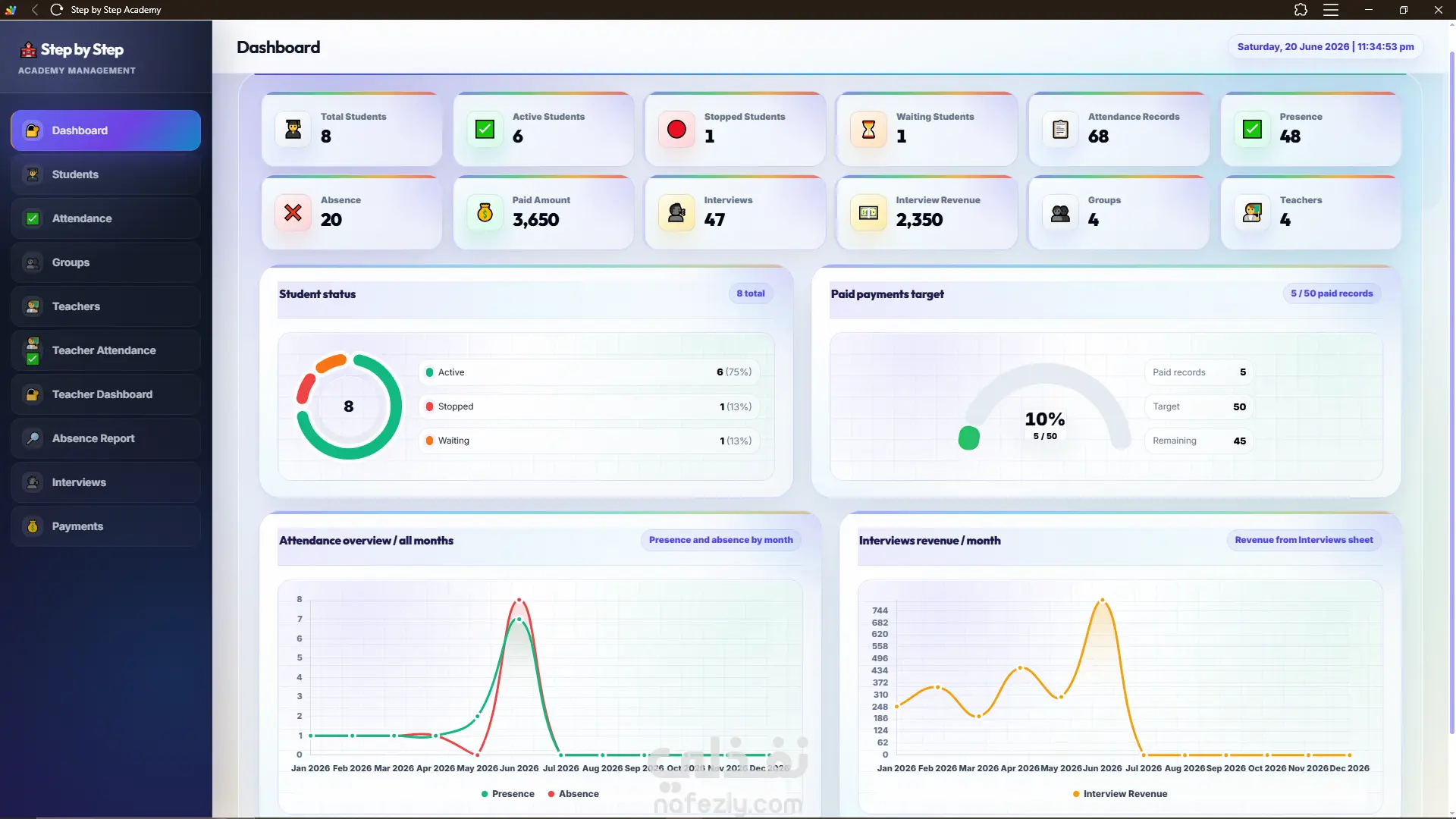Toggle the Interview Revenue legend item

click(x=1120, y=794)
